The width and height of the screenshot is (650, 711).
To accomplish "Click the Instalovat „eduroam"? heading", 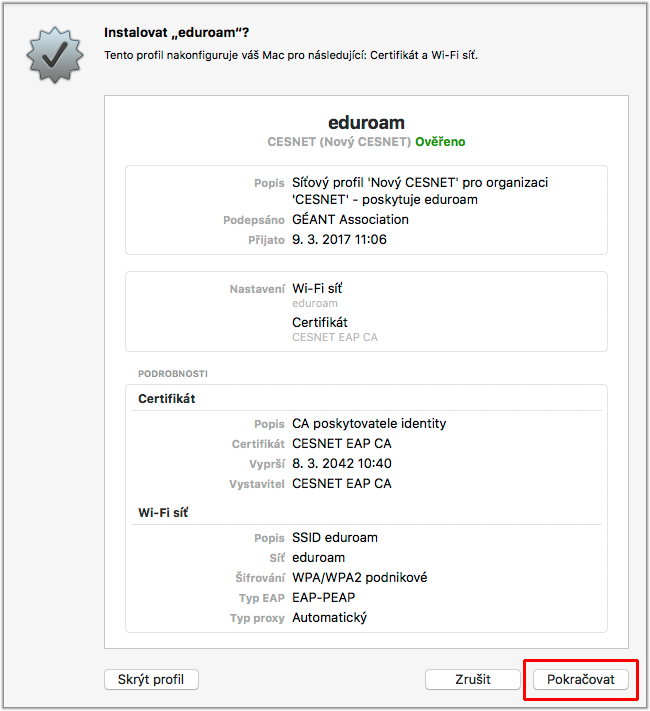I will tap(176, 33).
